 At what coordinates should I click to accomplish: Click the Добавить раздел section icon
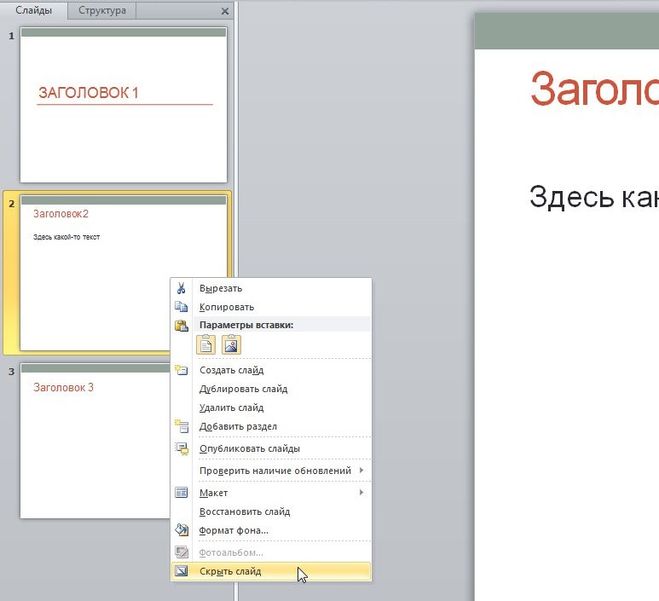tap(181, 426)
